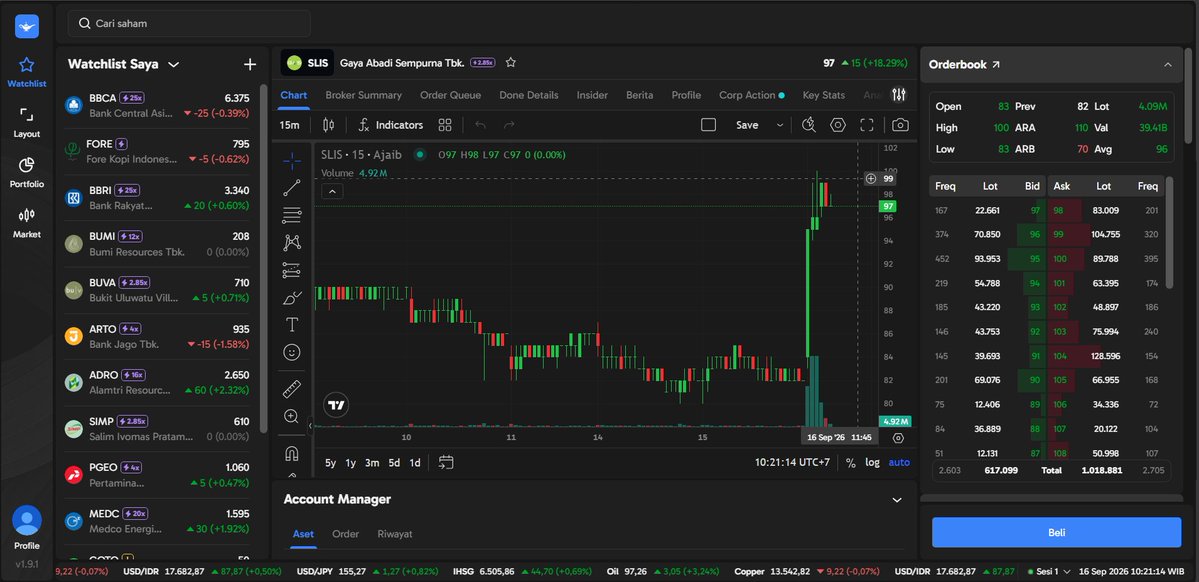1199x582 pixels.
Task: Switch to the Riwayat tab
Action: (x=395, y=534)
